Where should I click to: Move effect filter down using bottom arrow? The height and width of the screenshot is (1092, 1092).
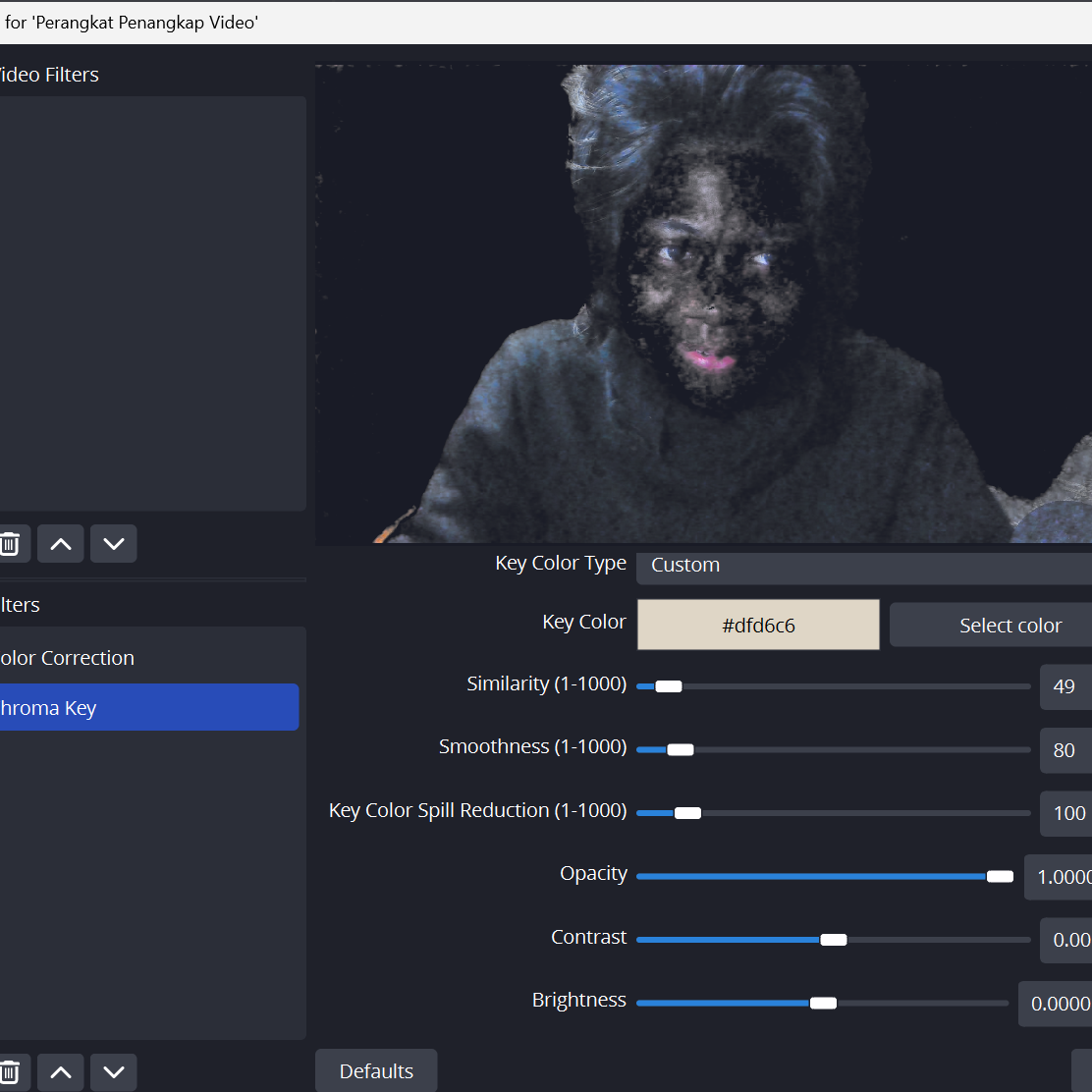114,1071
